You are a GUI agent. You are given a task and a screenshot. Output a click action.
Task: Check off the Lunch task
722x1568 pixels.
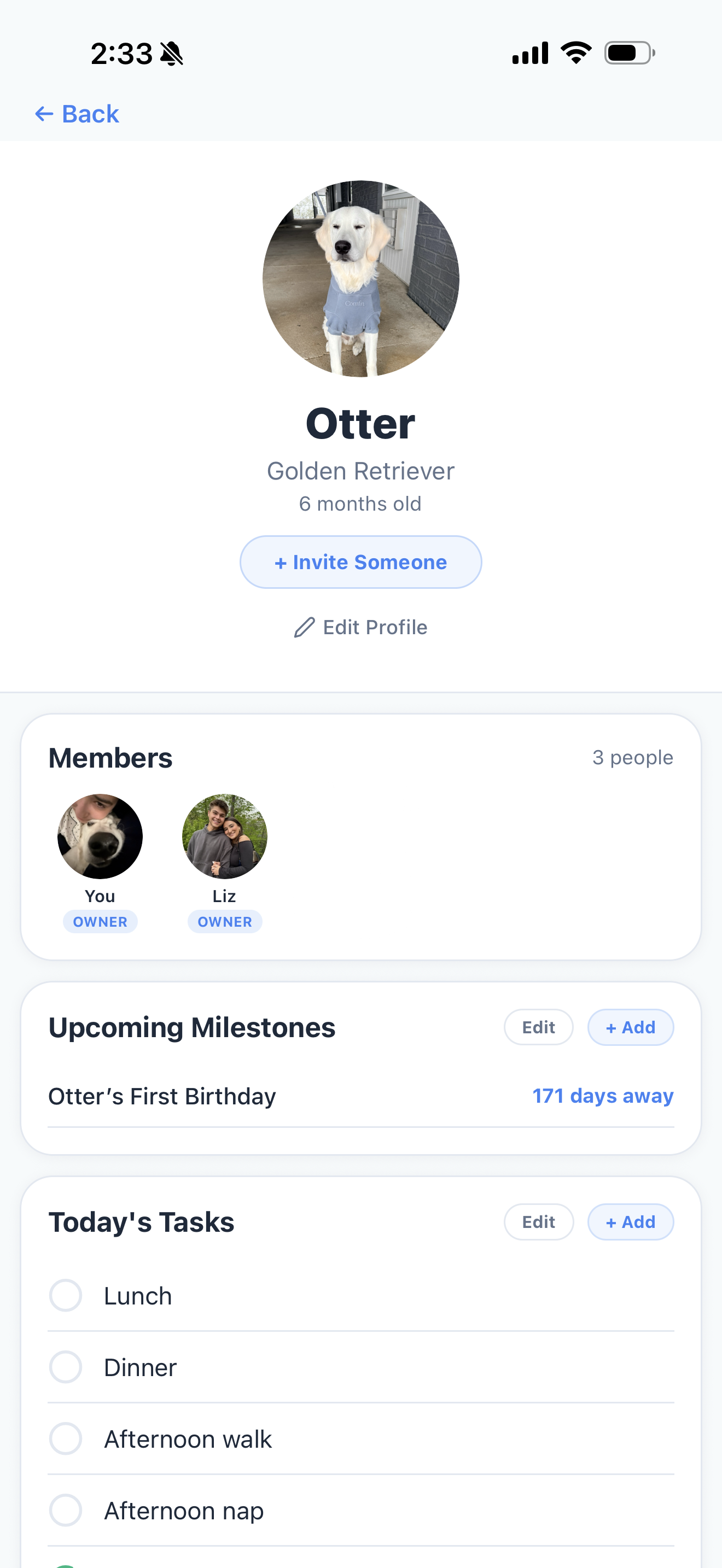coord(66,1295)
